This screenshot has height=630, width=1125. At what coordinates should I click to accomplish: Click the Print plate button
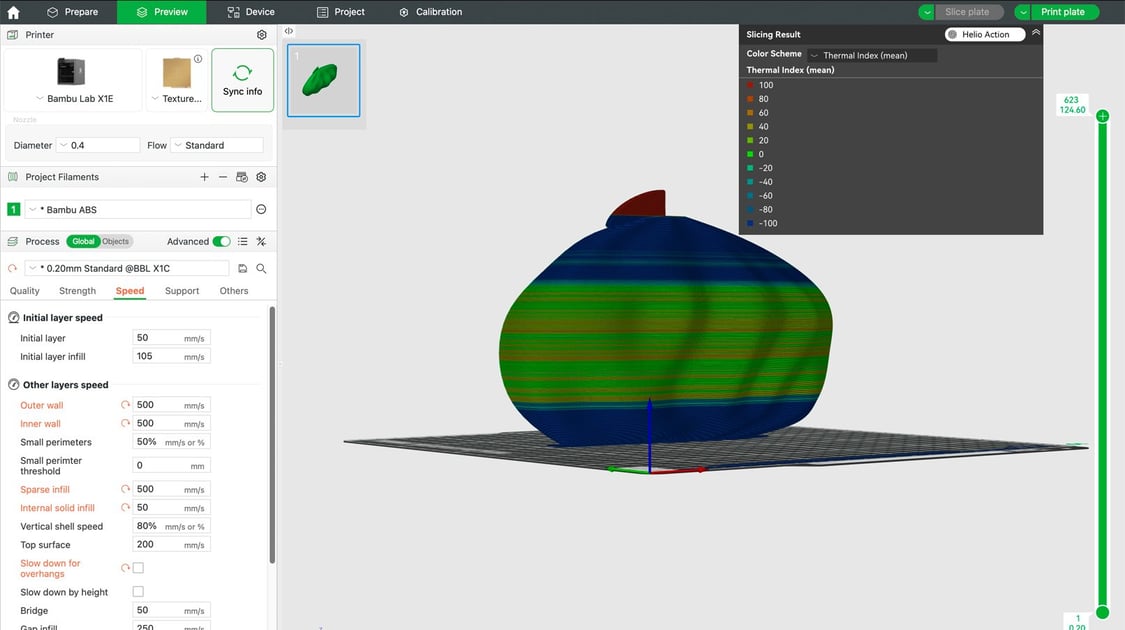[1063, 11]
